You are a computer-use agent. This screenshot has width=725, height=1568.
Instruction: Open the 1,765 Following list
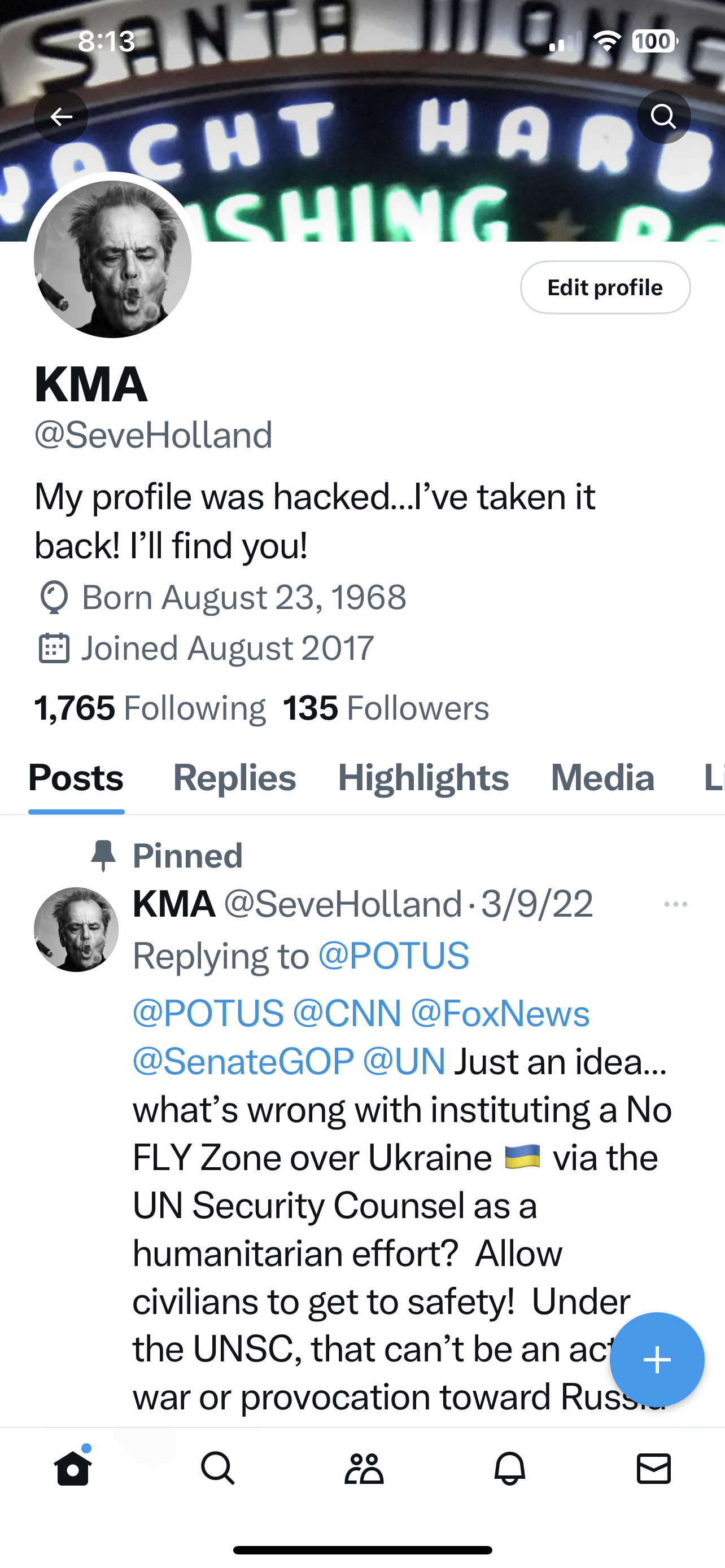pyautogui.click(x=150, y=708)
